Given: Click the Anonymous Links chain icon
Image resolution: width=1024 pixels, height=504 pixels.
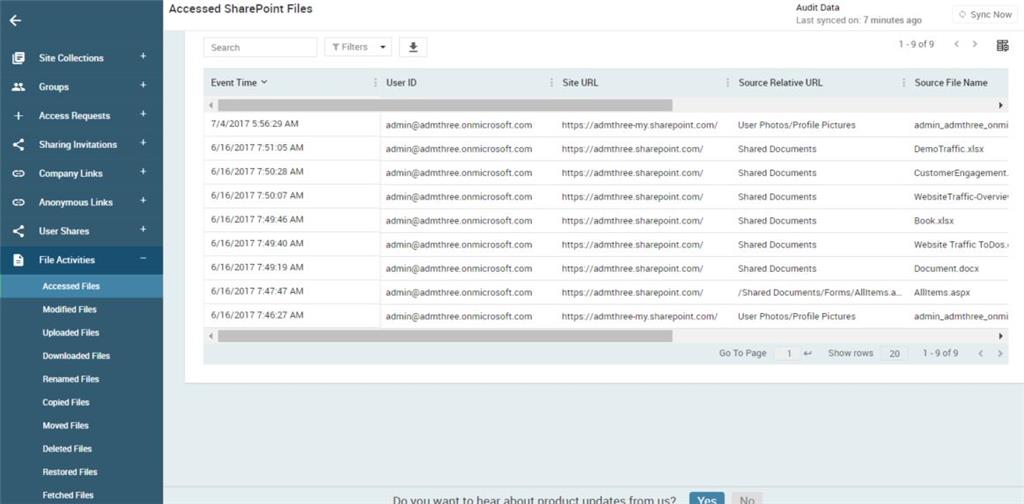Looking at the screenshot, I should [x=18, y=202].
